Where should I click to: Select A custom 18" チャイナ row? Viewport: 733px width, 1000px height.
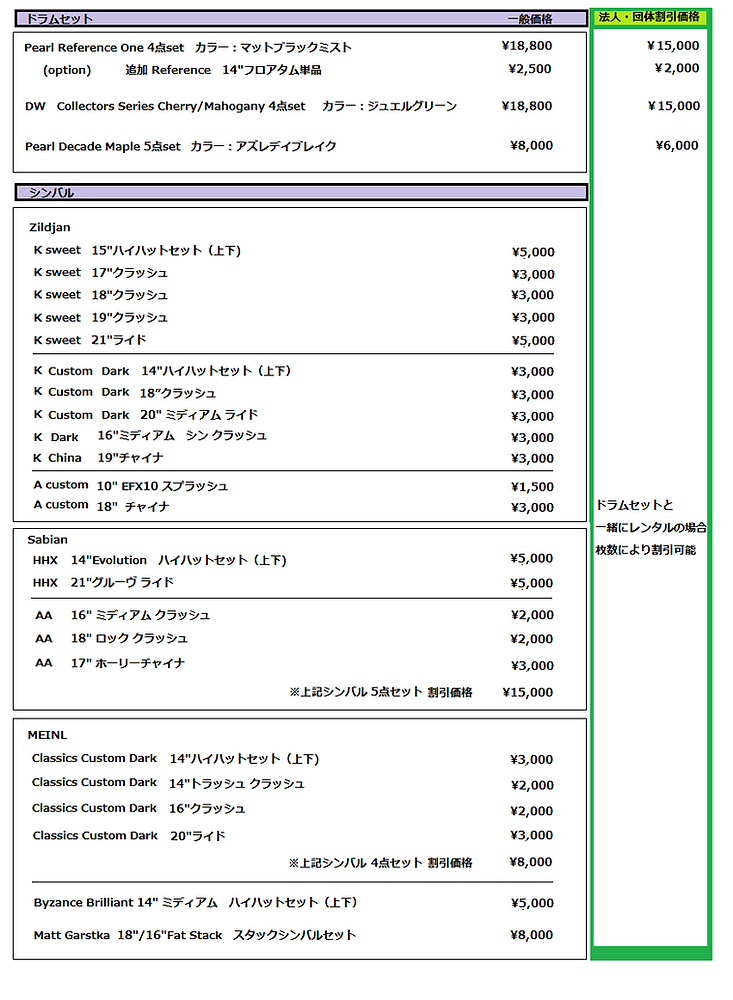pos(101,506)
